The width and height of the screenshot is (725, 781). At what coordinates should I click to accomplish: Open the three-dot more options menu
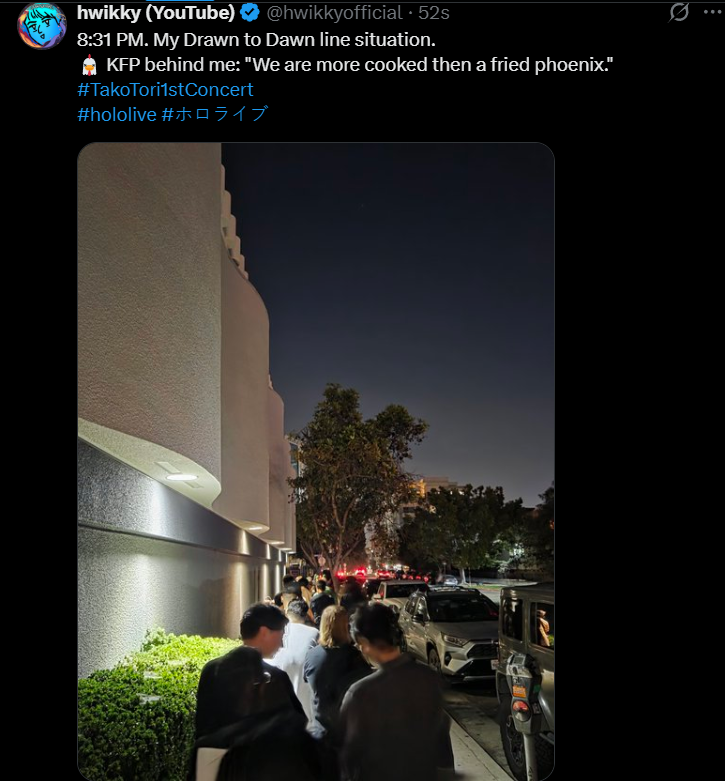click(714, 12)
